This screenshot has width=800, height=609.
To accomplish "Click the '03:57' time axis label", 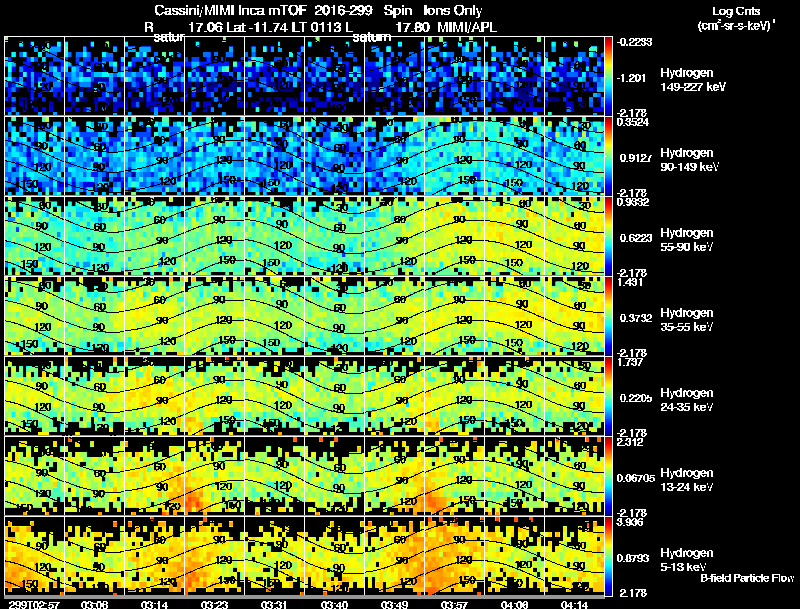I will (x=454, y=605).
